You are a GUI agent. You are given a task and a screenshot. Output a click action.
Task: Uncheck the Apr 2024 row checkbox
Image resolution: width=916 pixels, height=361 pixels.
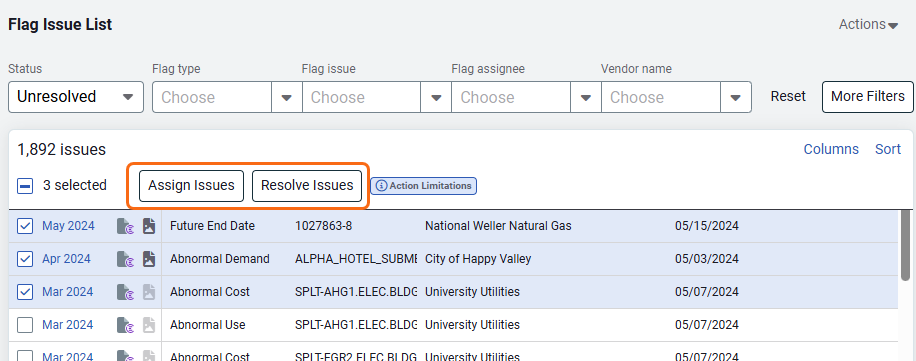(x=25, y=259)
